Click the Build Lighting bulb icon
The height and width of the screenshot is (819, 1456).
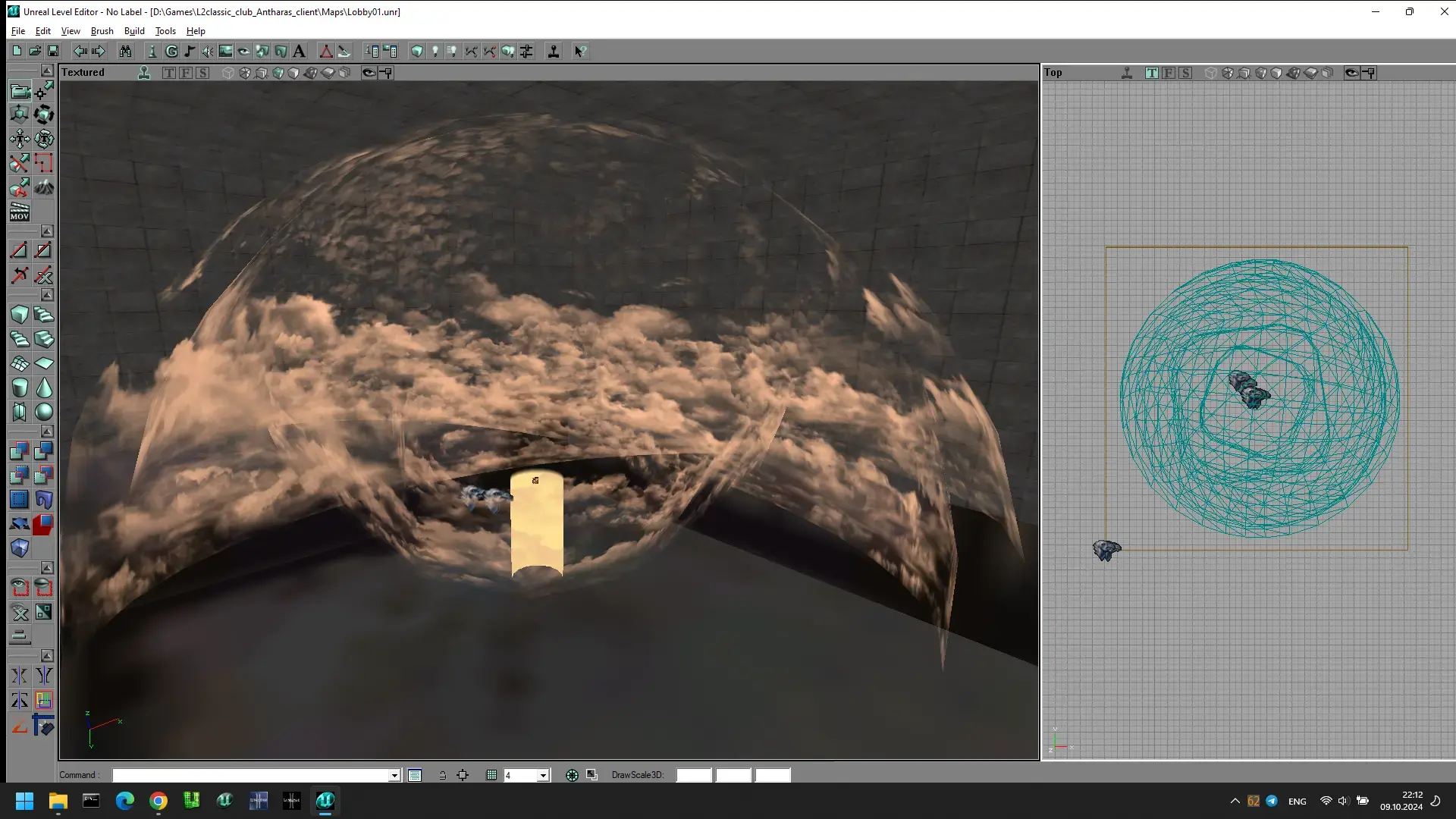pyautogui.click(x=435, y=51)
